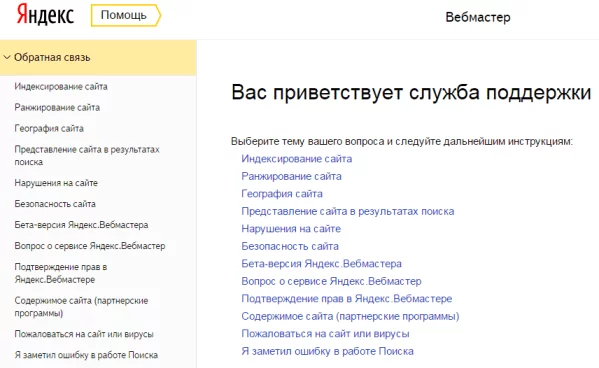Viewport: 599px width, 368px height.
Task: Click the heading Вас приветствует служба поддержки
Action: 411,93
